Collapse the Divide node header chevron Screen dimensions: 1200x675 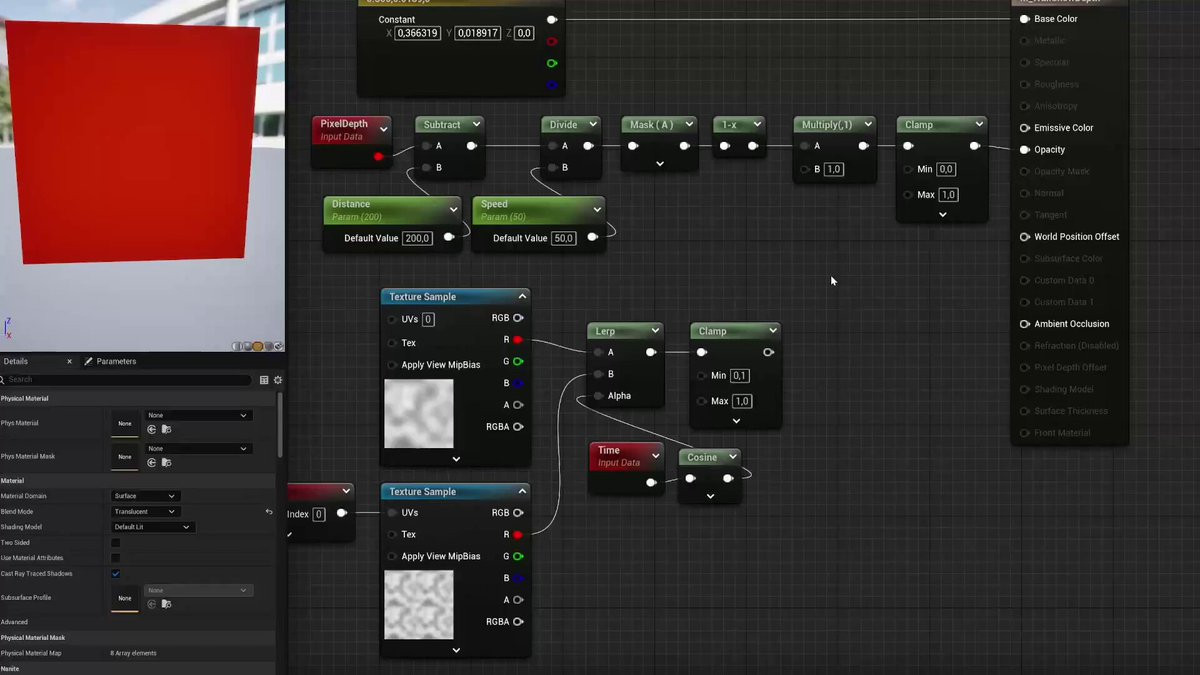(593, 125)
